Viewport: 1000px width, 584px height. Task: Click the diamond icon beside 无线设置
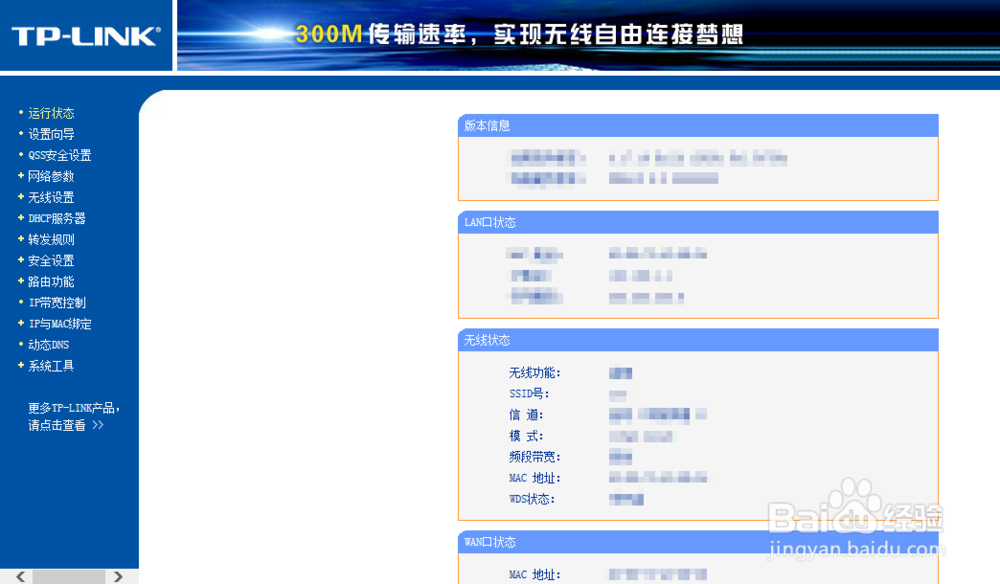tap(22, 197)
